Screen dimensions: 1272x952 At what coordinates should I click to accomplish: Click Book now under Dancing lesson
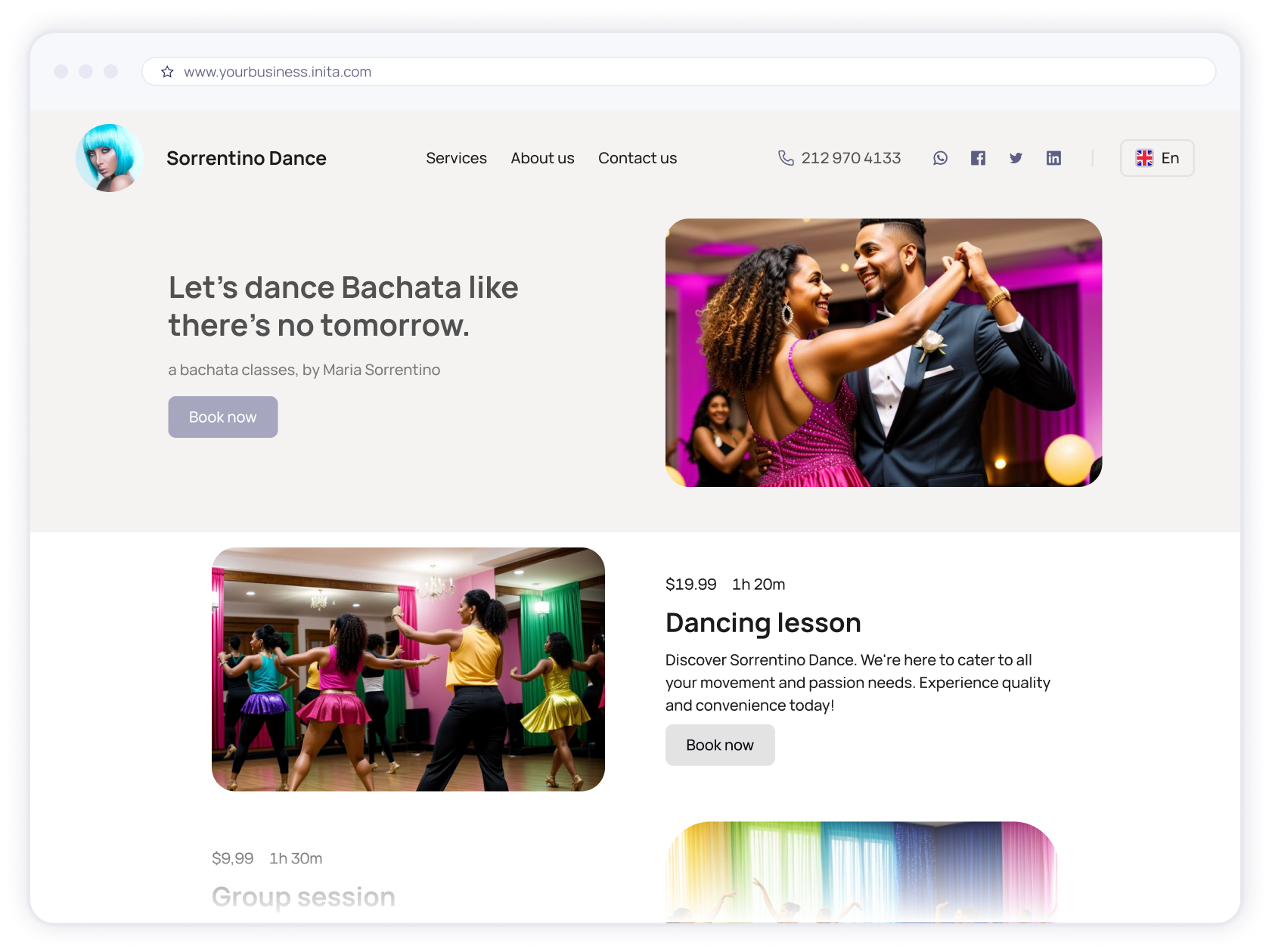coord(719,745)
